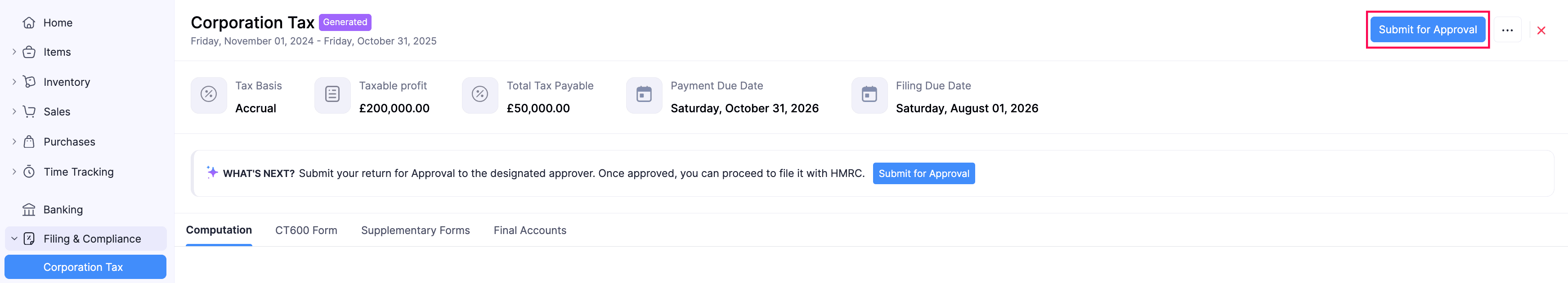This screenshot has width=1568, height=283.
Task: Select the Time Tracking clock icon
Action: click(30, 171)
